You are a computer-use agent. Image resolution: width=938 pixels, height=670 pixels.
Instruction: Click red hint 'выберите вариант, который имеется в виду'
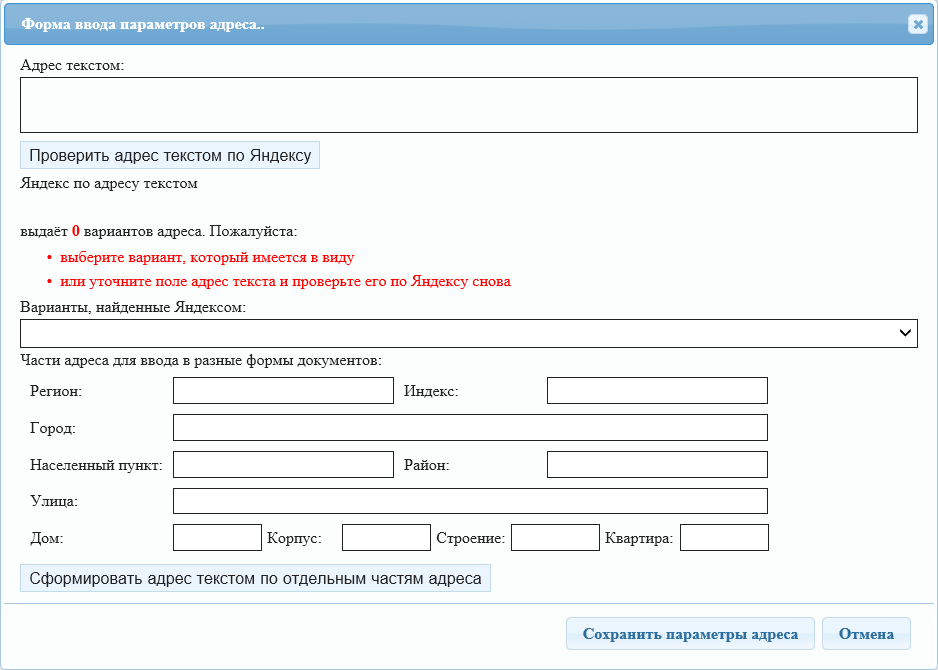click(x=207, y=257)
